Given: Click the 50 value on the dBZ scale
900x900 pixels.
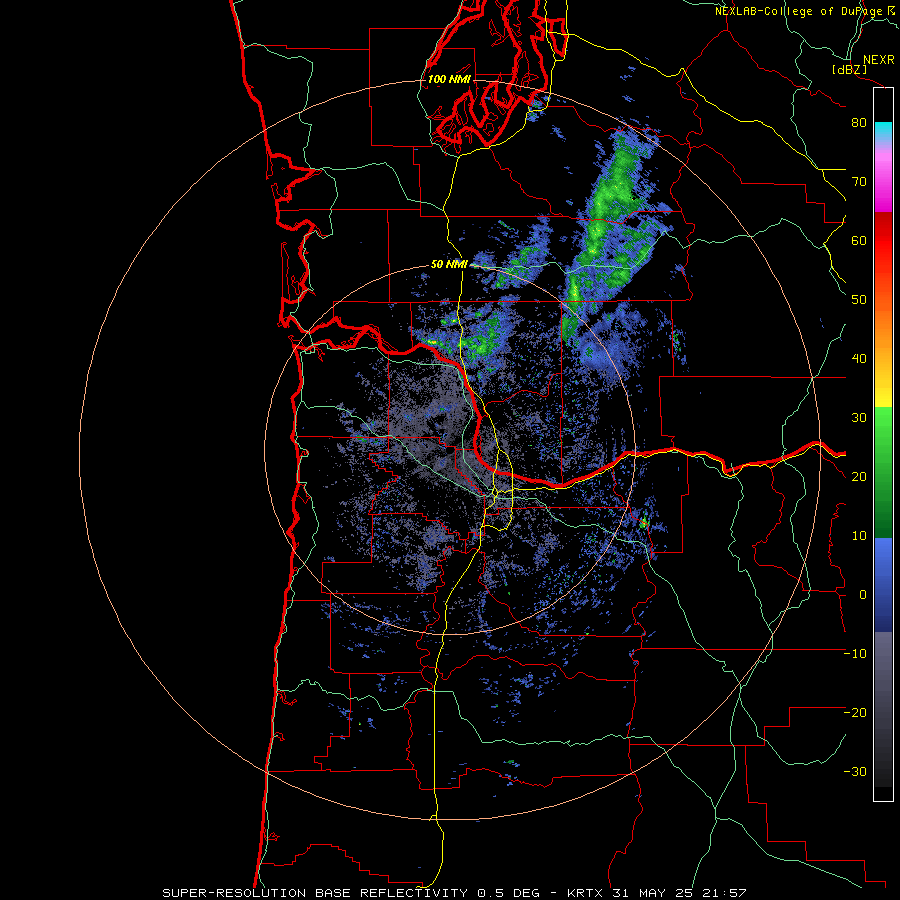Looking at the screenshot, I should coord(859,300).
